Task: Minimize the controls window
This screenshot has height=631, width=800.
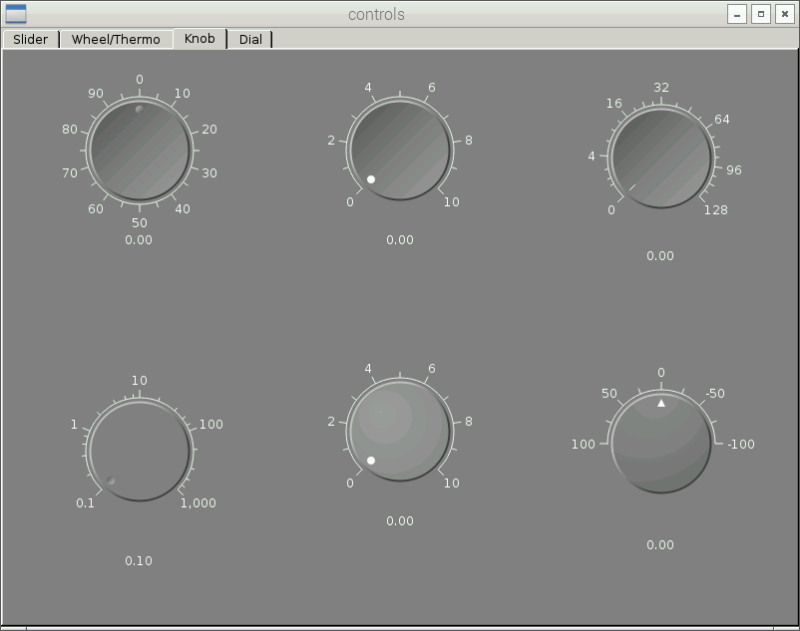Action: click(737, 14)
